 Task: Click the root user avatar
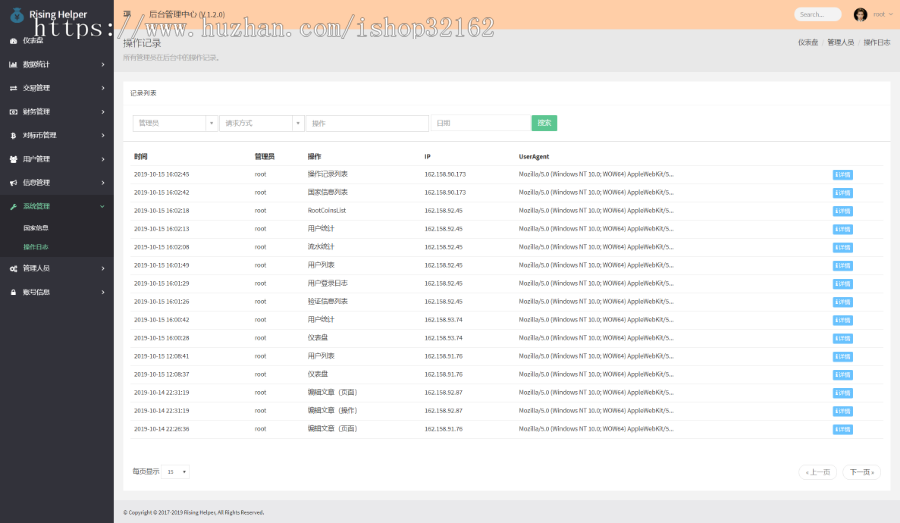(860, 15)
